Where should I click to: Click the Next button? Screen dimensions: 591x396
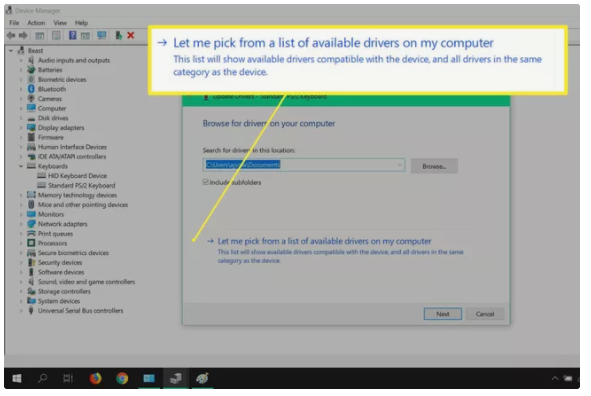click(442, 314)
